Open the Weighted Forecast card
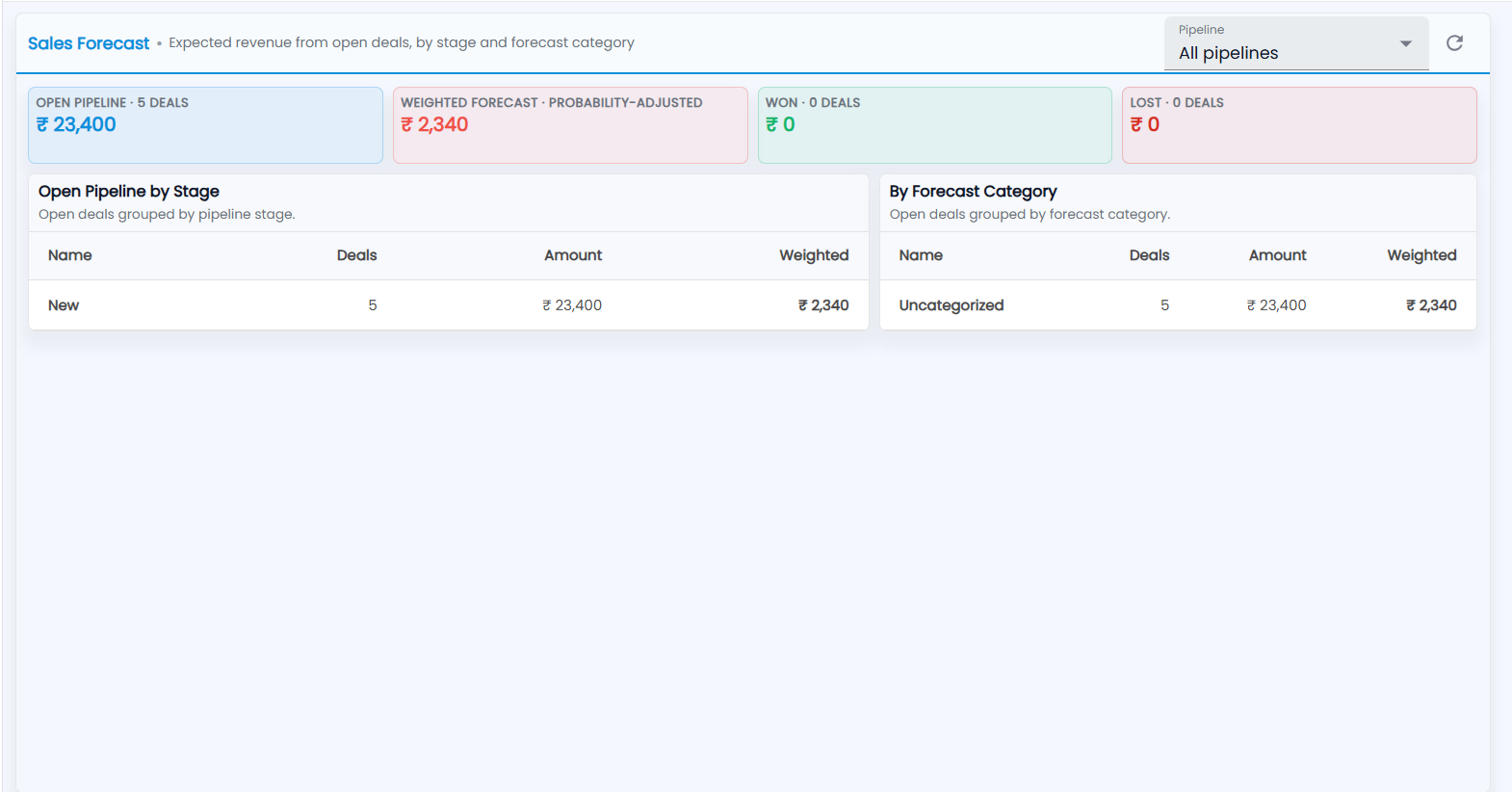The height and width of the screenshot is (792, 1512). coord(570,125)
